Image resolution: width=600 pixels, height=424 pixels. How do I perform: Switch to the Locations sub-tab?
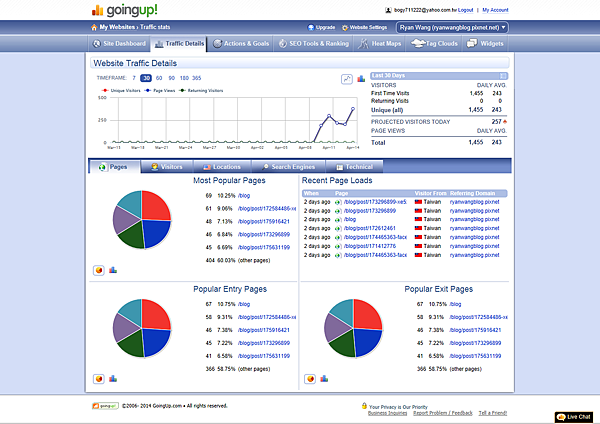(222, 167)
